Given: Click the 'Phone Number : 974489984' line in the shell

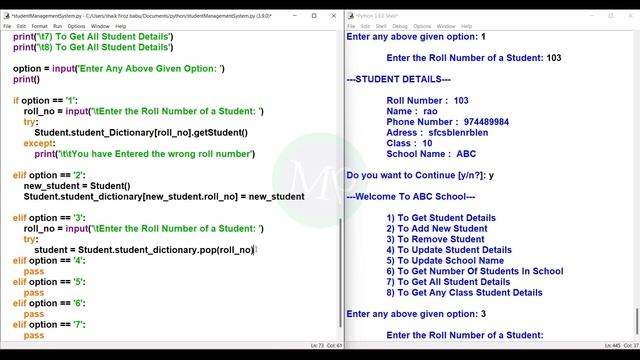Looking at the screenshot, I should pyautogui.click(x=447, y=122).
